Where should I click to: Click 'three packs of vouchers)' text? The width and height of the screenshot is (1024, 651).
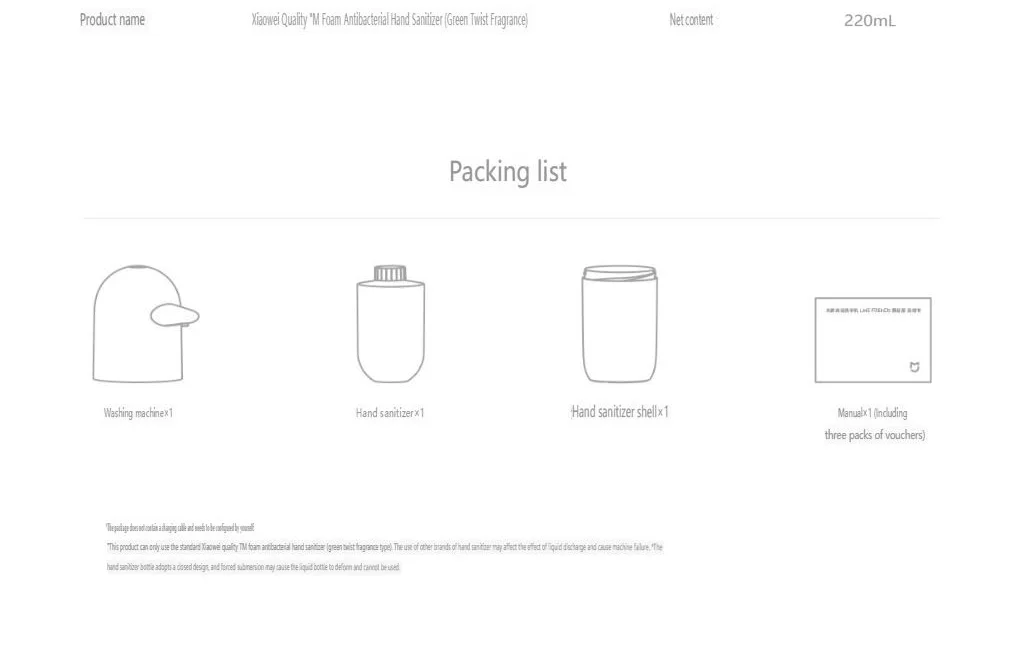[874, 435]
